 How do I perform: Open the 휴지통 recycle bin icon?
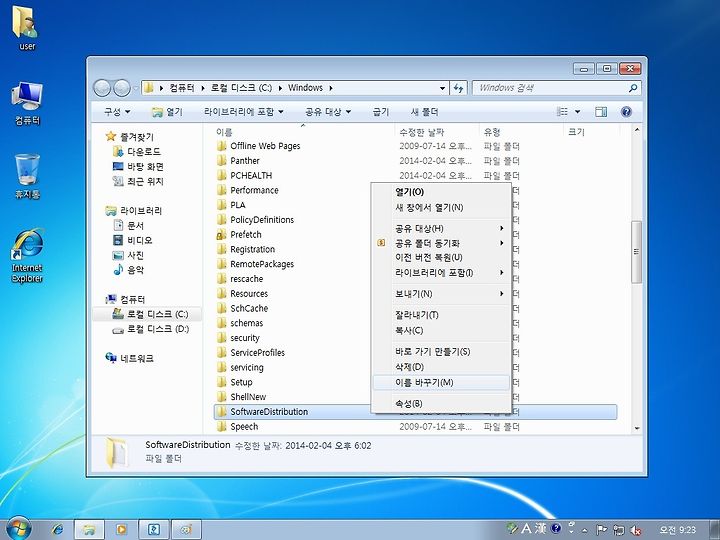tap(27, 177)
